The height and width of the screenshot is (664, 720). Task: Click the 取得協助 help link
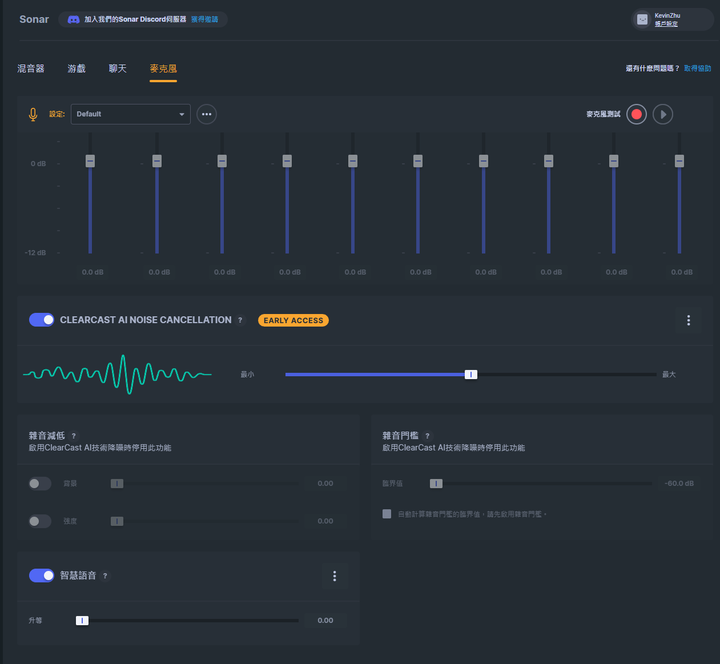(697, 68)
